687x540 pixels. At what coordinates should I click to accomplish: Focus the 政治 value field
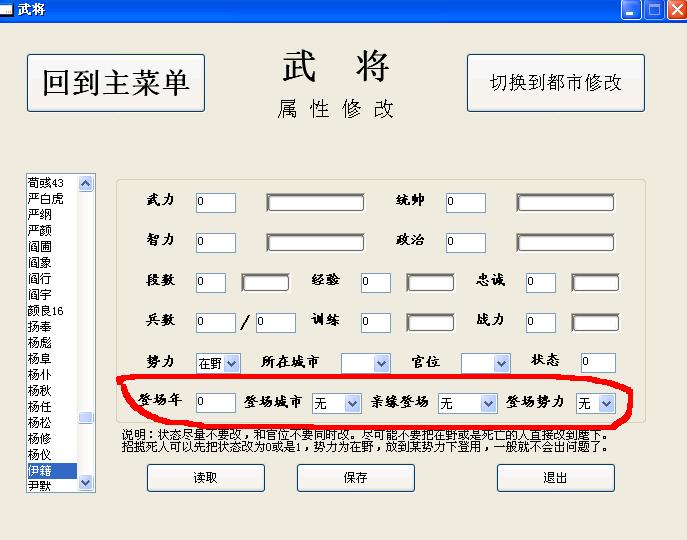(466, 243)
